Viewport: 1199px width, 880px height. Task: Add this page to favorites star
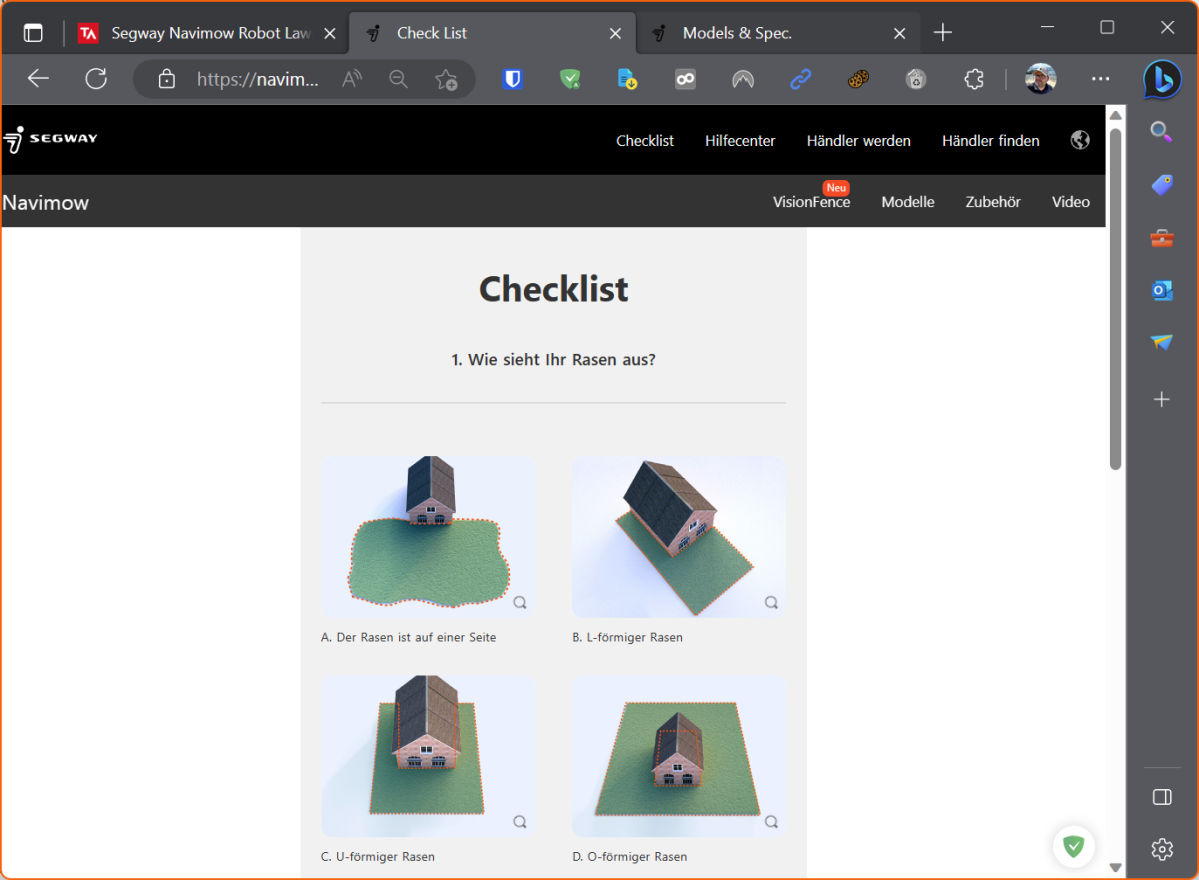447,79
